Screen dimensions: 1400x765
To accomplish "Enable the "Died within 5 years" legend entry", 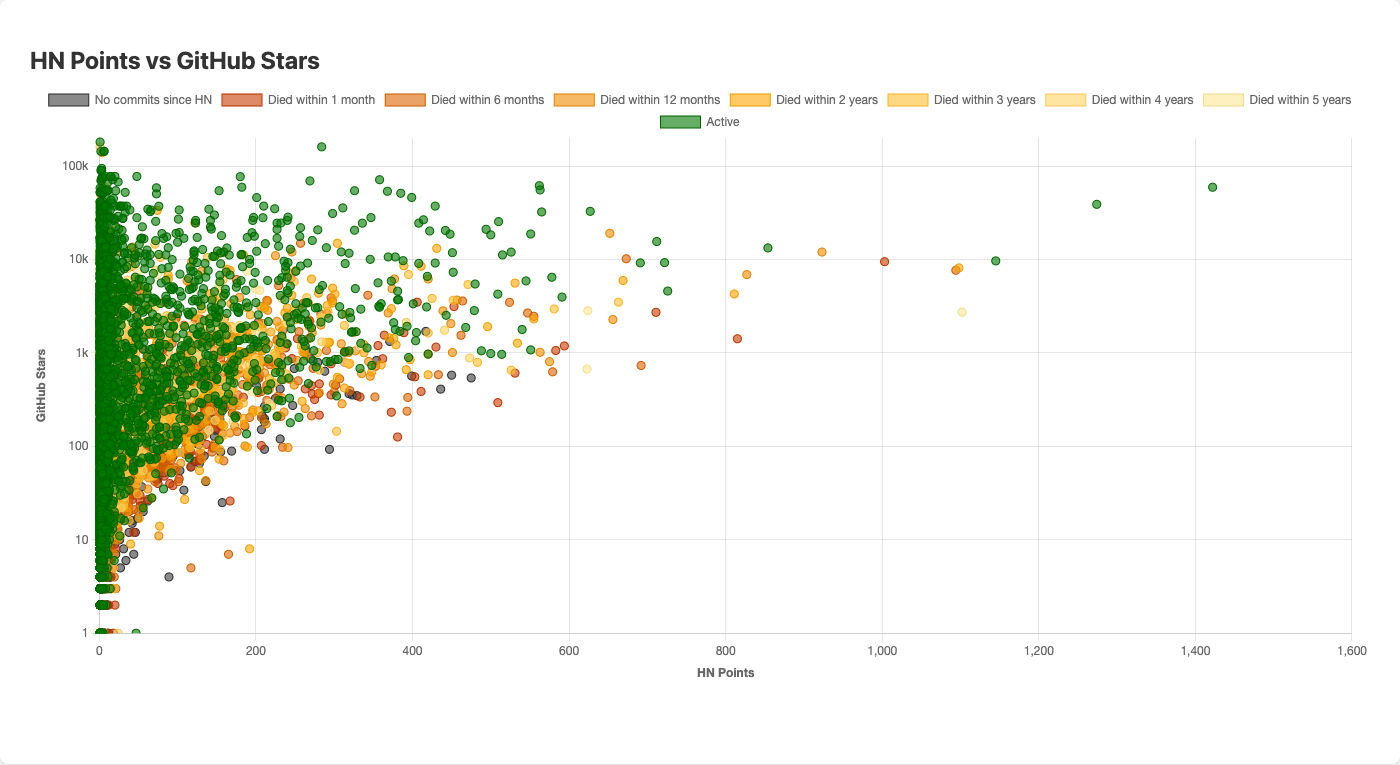I will (x=1285, y=99).
